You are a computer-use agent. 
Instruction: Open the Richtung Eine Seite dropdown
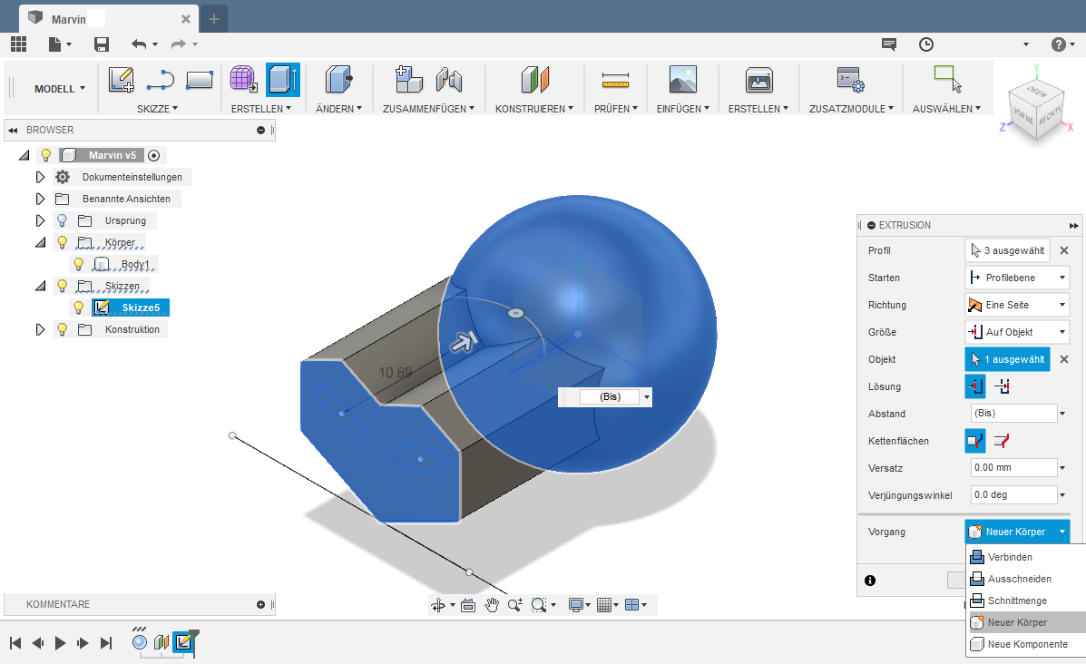click(1017, 305)
